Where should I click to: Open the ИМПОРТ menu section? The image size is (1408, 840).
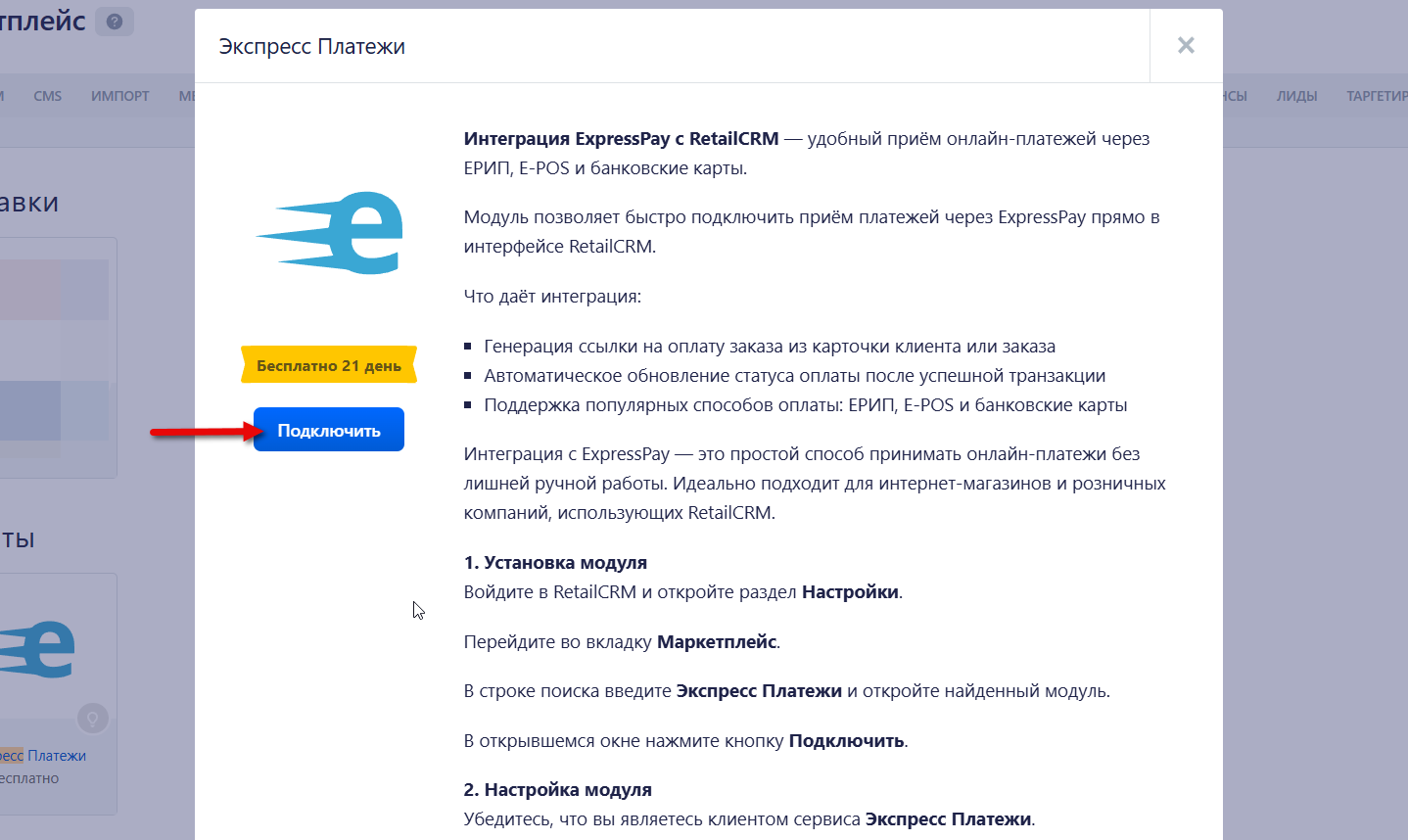click(119, 95)
